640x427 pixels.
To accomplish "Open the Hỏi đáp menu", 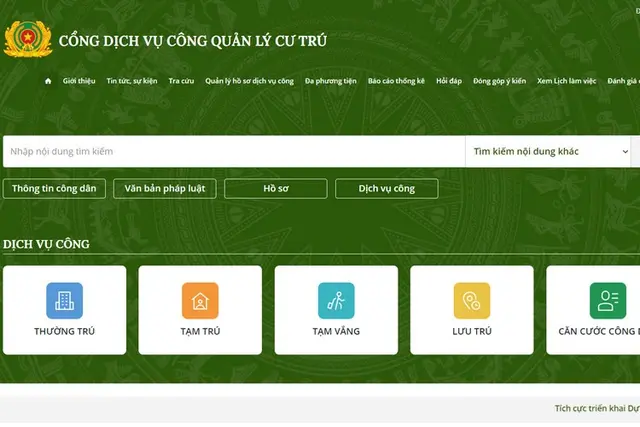I will [449, 81].
